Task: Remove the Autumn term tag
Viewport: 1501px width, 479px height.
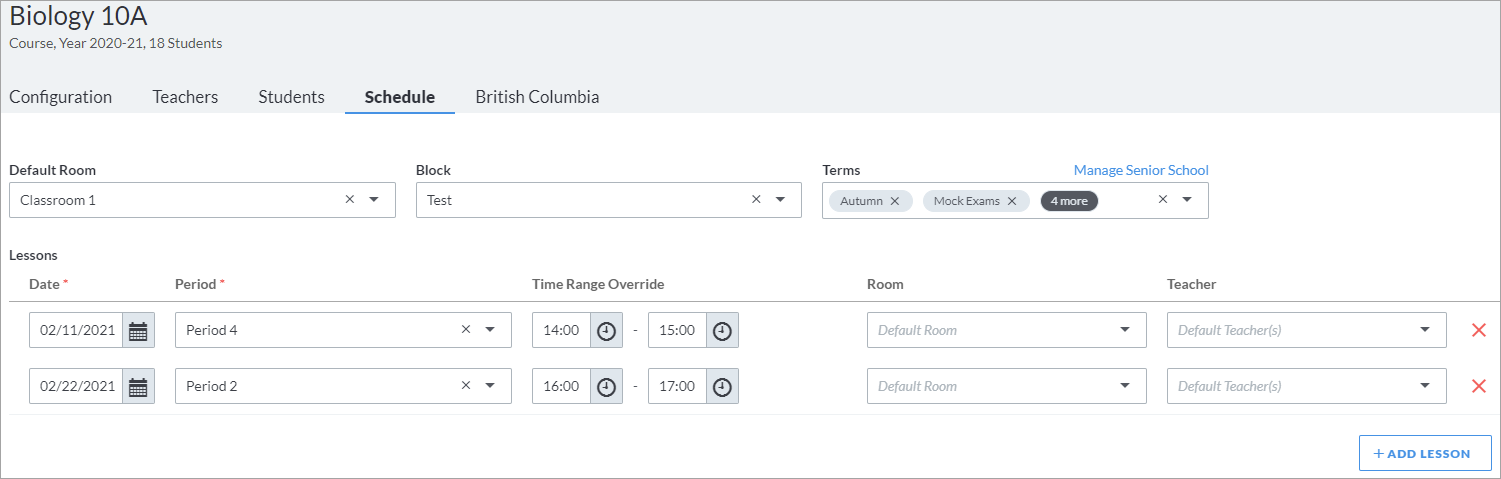Action: [895, 201]
